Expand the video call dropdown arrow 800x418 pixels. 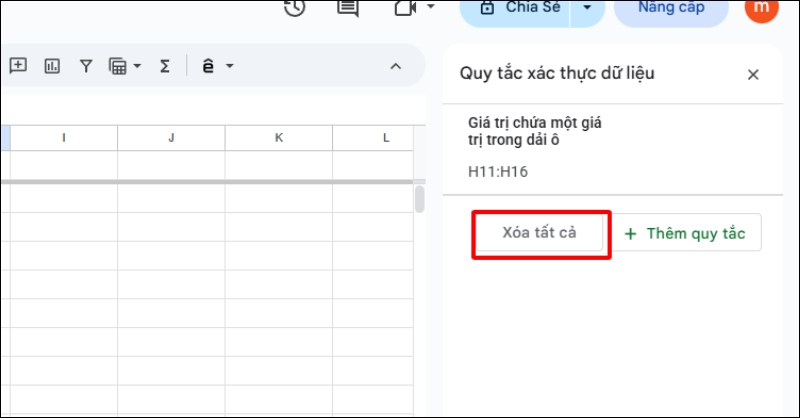pyautogui.click(x=431, y=7)
